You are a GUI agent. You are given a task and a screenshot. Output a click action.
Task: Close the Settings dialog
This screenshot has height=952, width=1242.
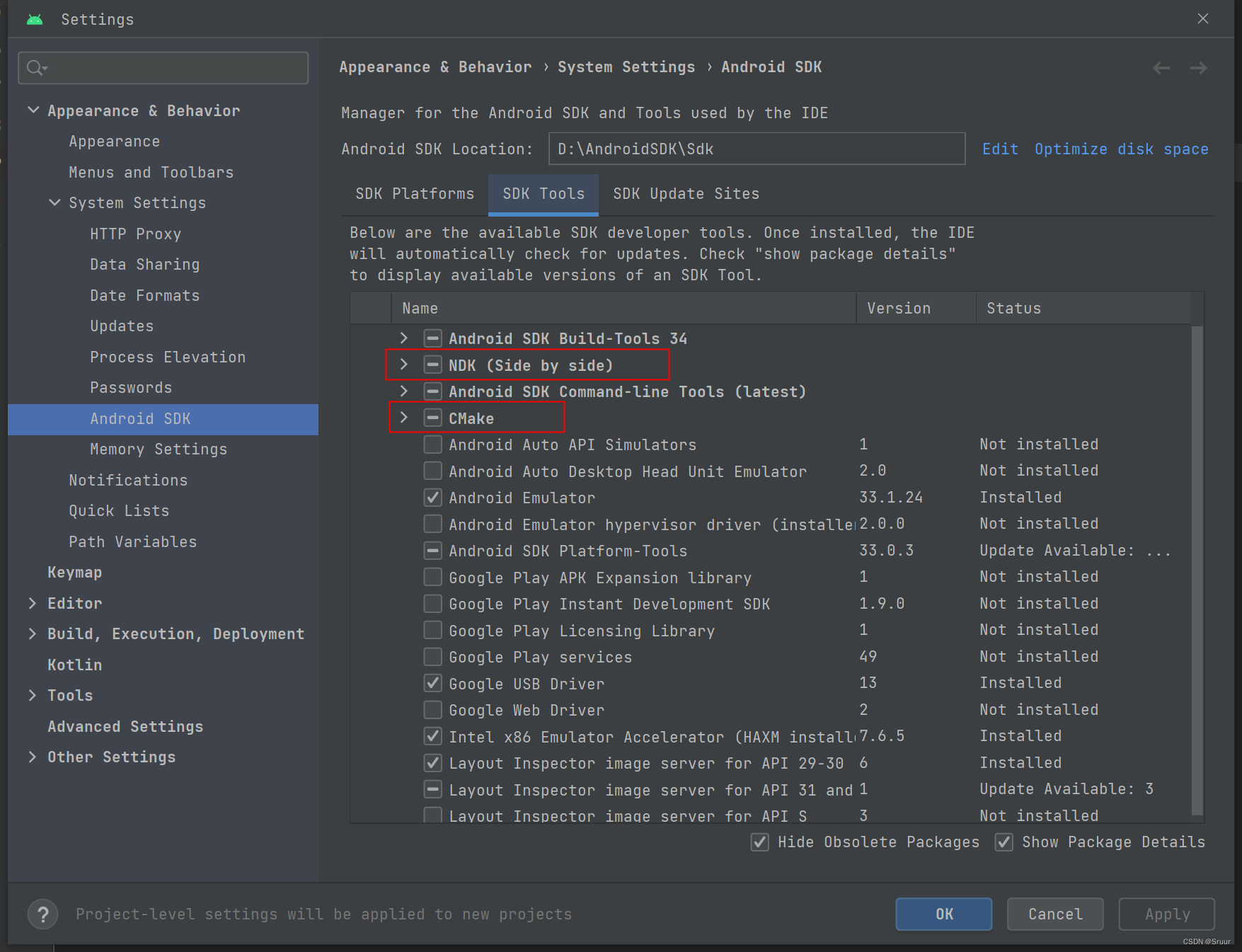coord(1203,18)
